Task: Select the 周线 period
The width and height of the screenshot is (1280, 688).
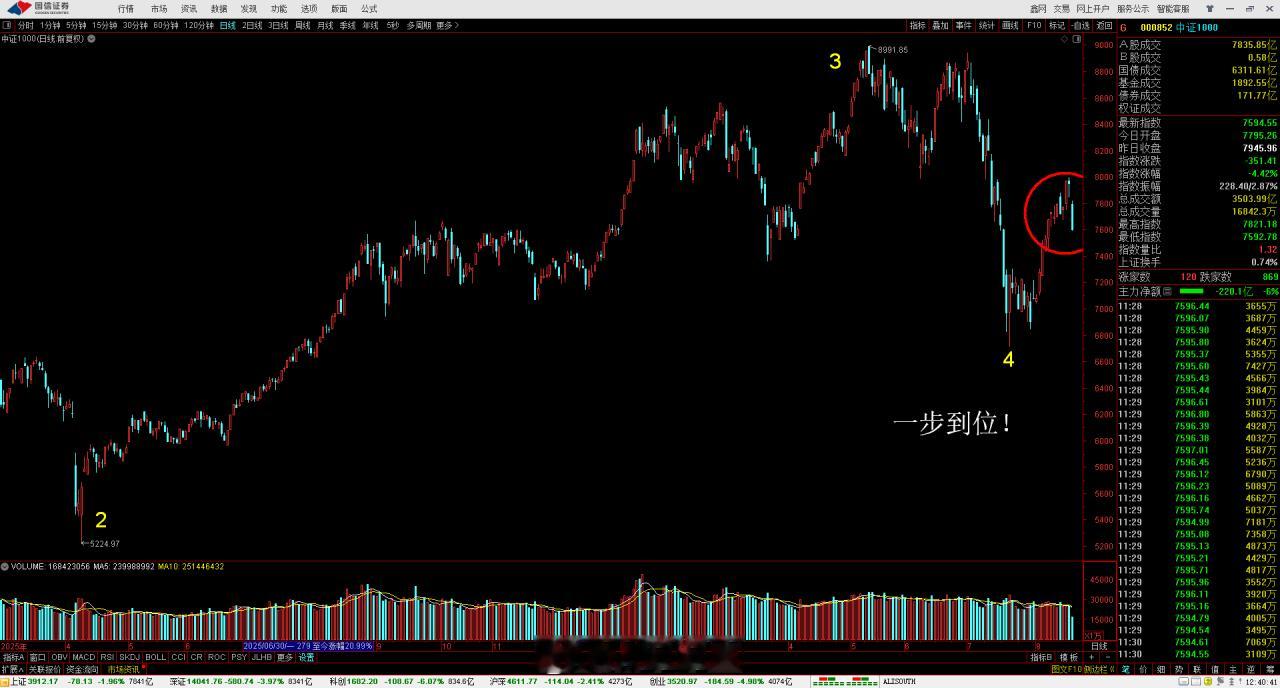Action: (302, 25)
